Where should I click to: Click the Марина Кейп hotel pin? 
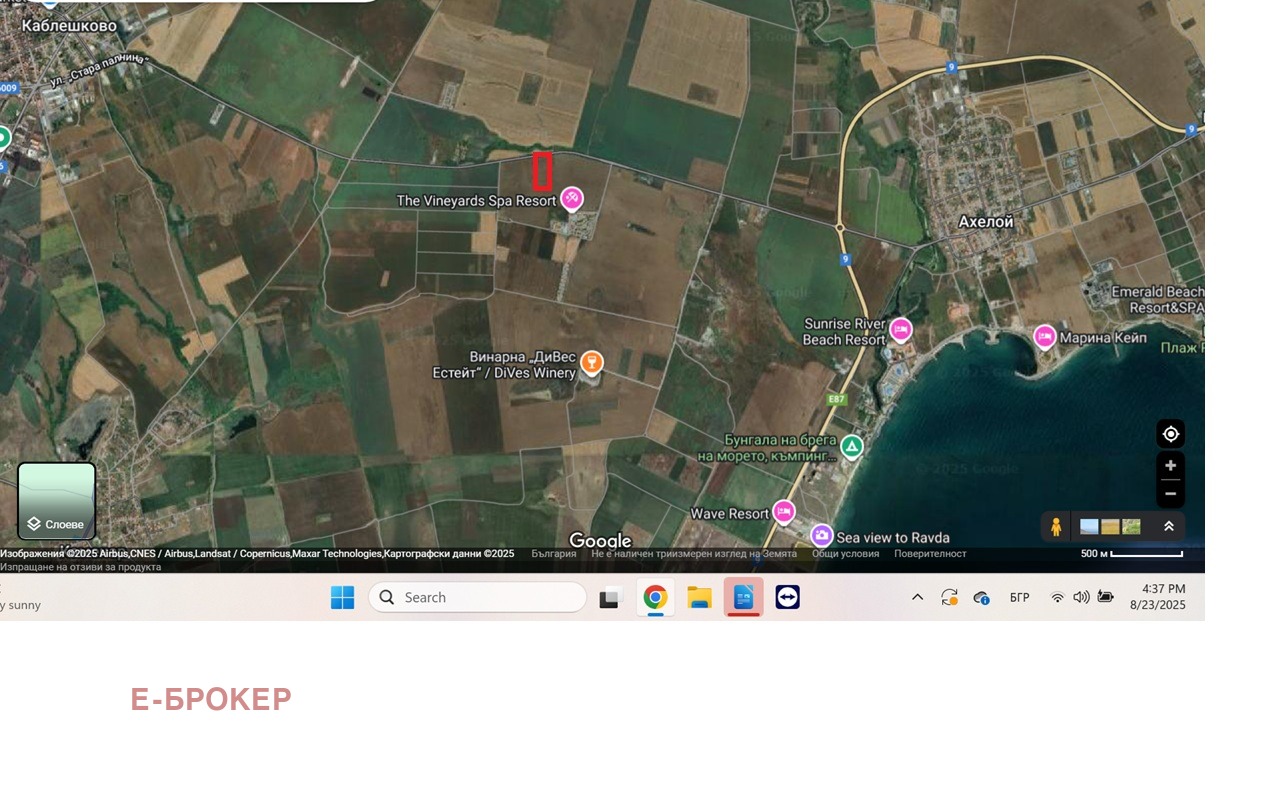1044,337
